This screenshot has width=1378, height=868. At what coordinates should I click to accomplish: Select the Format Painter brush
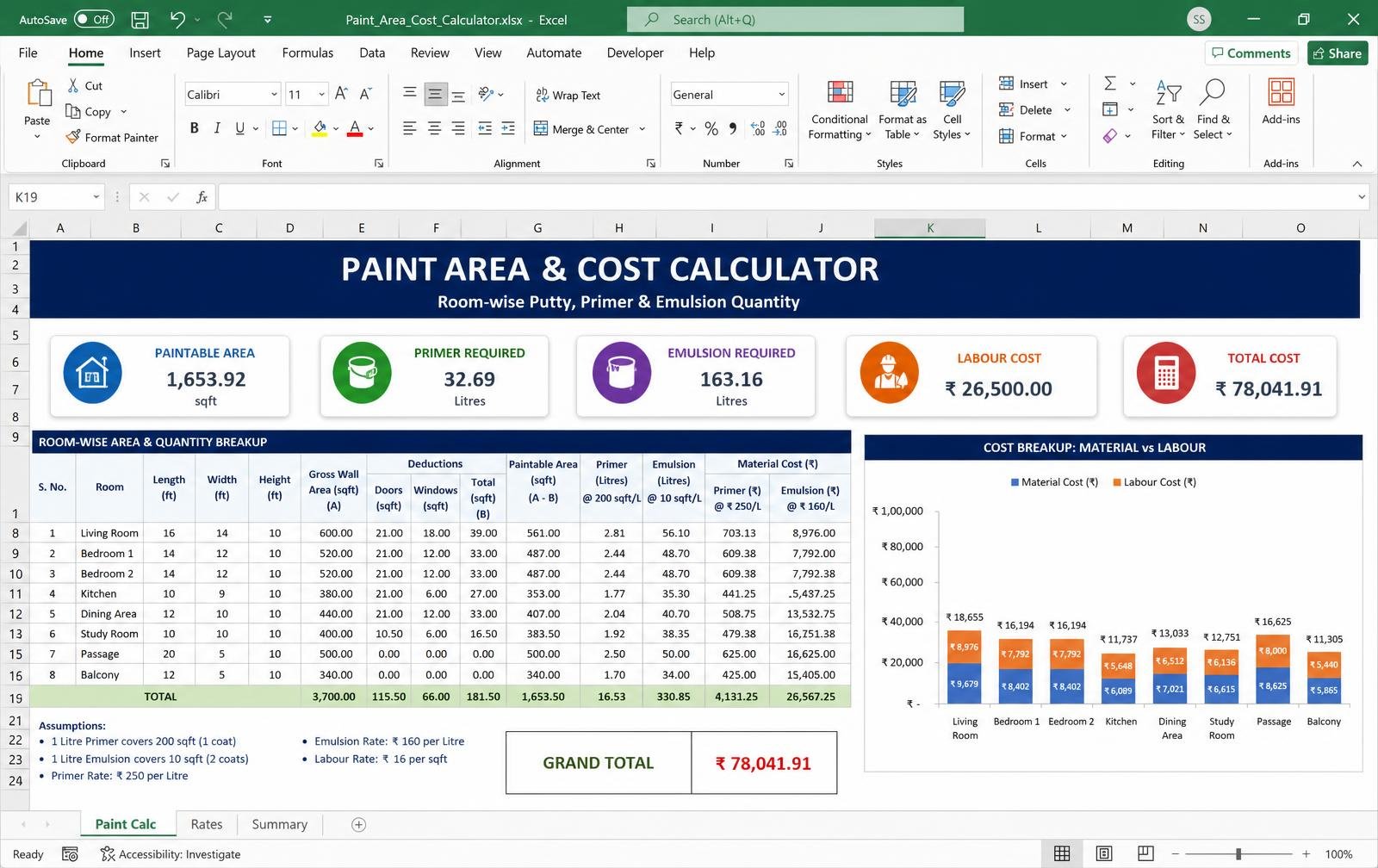click(73, 137)
